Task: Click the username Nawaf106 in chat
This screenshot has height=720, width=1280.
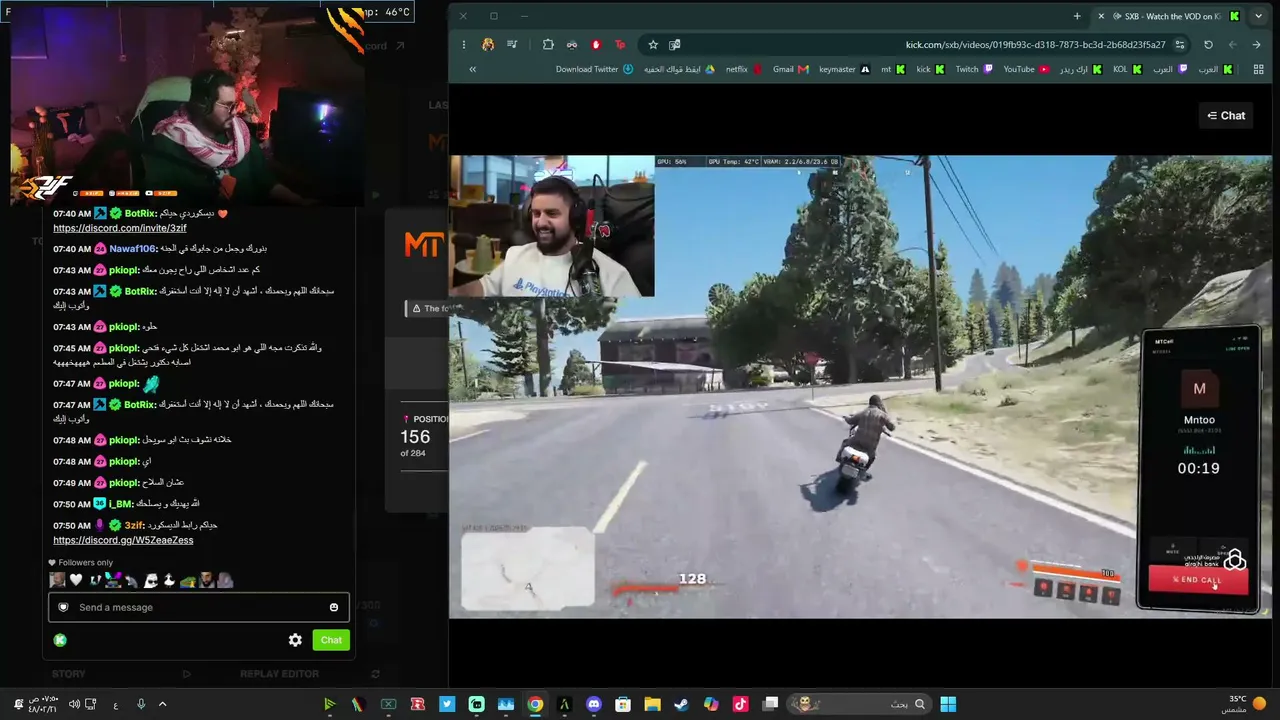Action: (x=133, y=248)
